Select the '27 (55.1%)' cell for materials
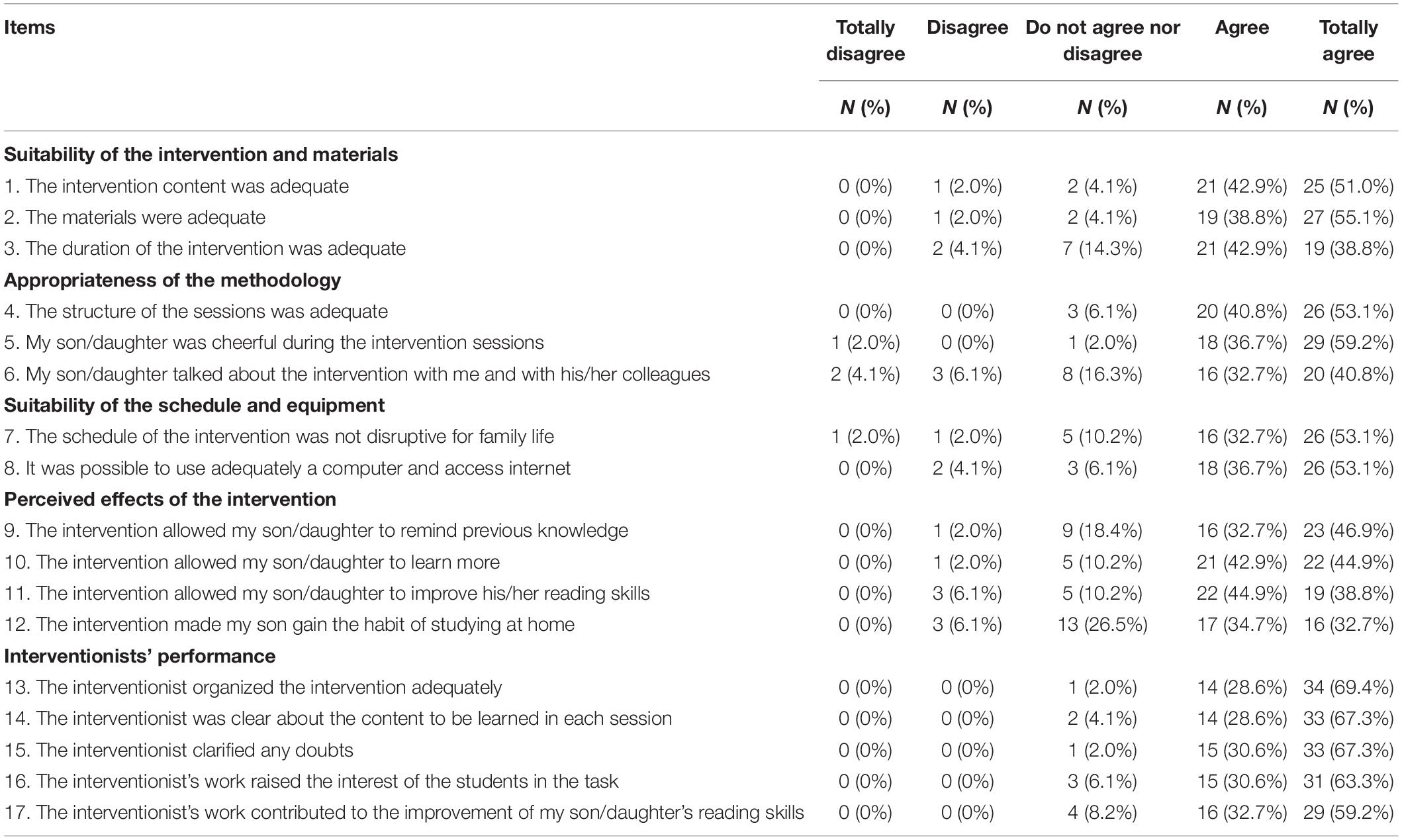This screenshot has width=1402, height=840. point(1348,218)
